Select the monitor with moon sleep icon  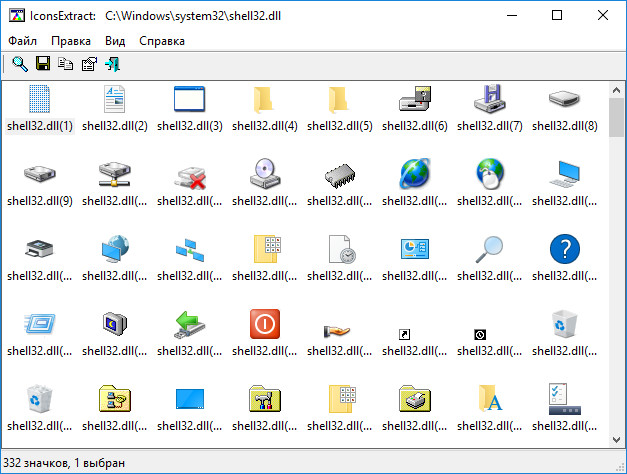pos(114,324)
